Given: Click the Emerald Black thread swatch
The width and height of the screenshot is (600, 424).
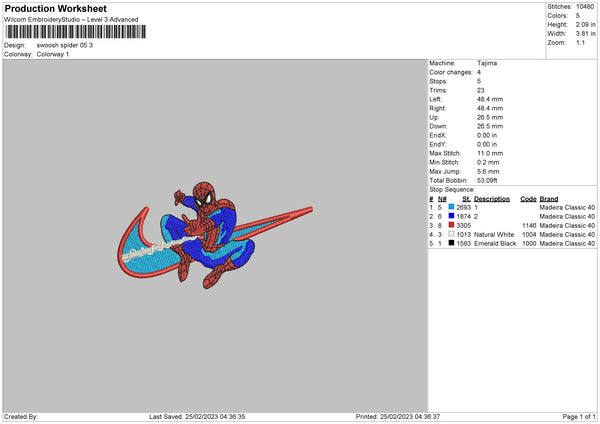Looking at the screenshot, I should click(x=451, y=243).
